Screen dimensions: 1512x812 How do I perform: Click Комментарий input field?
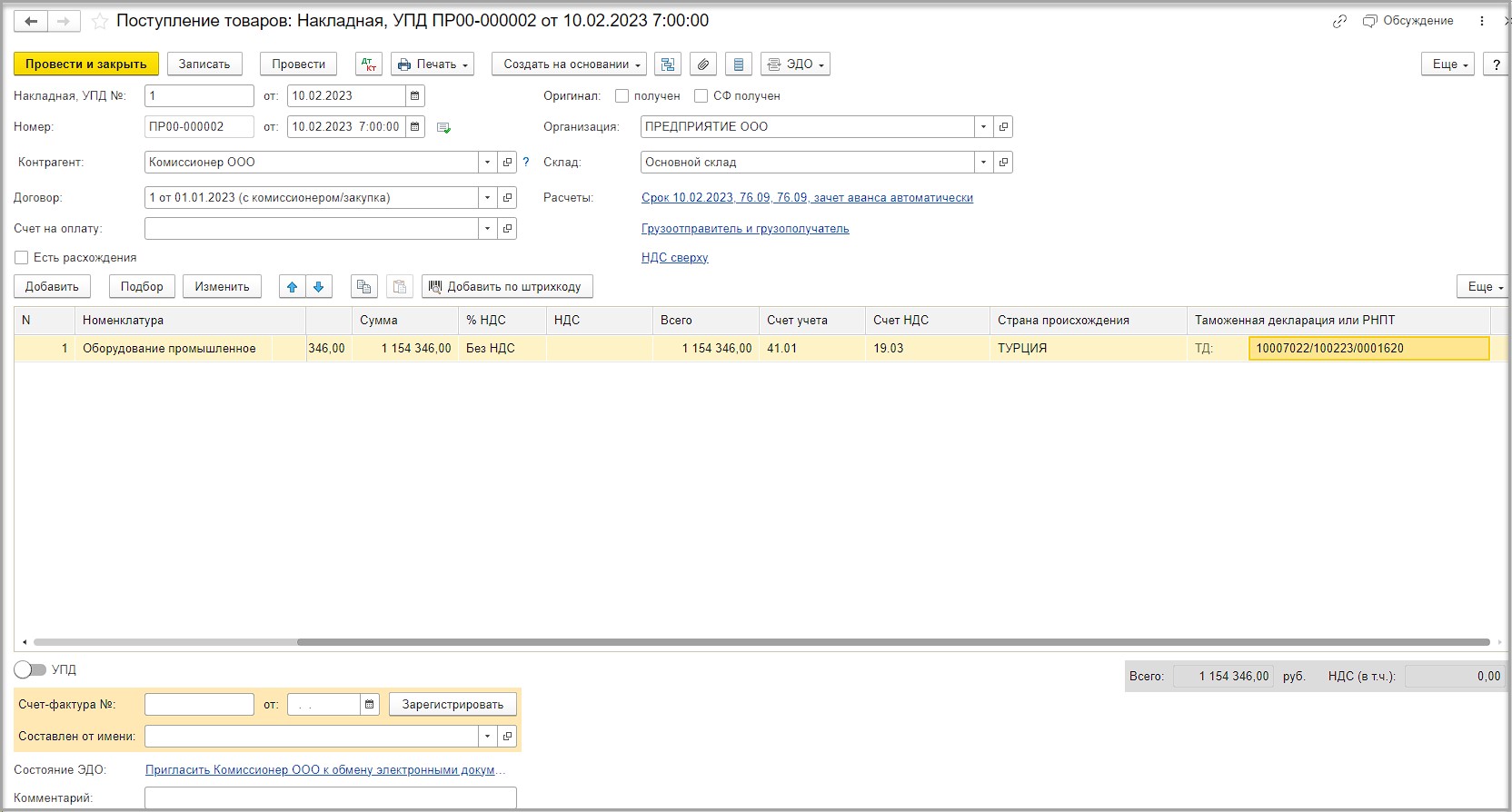pos(331,797)
